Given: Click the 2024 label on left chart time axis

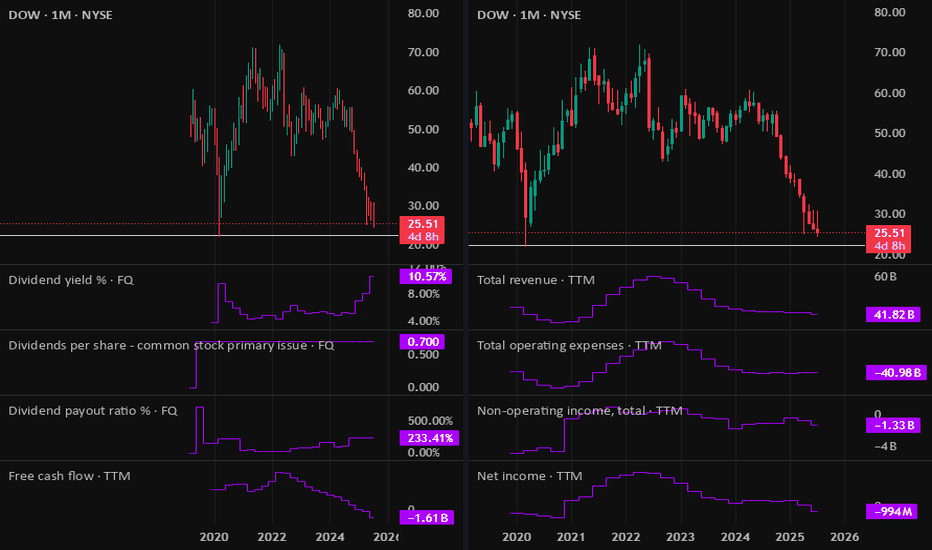Looking at the screenshot, I should click(x=329, y=537).
